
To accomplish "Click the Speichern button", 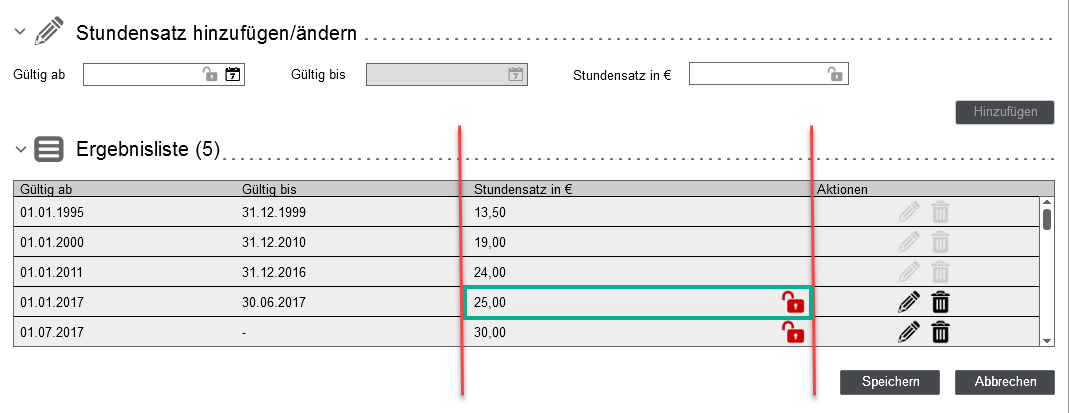I will coord(890,382).
